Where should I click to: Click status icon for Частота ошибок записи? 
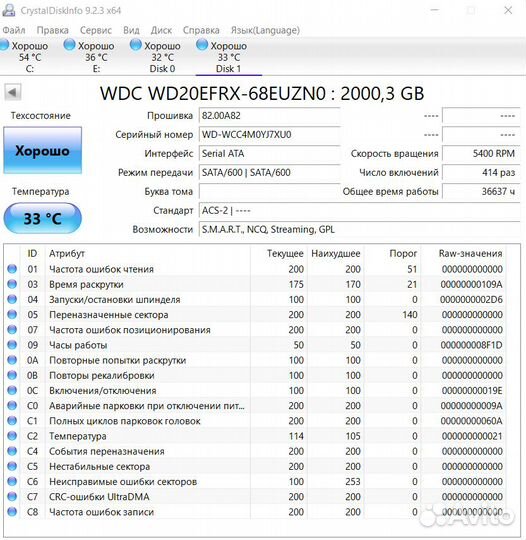pyautogui.click(x=12, y=511)
